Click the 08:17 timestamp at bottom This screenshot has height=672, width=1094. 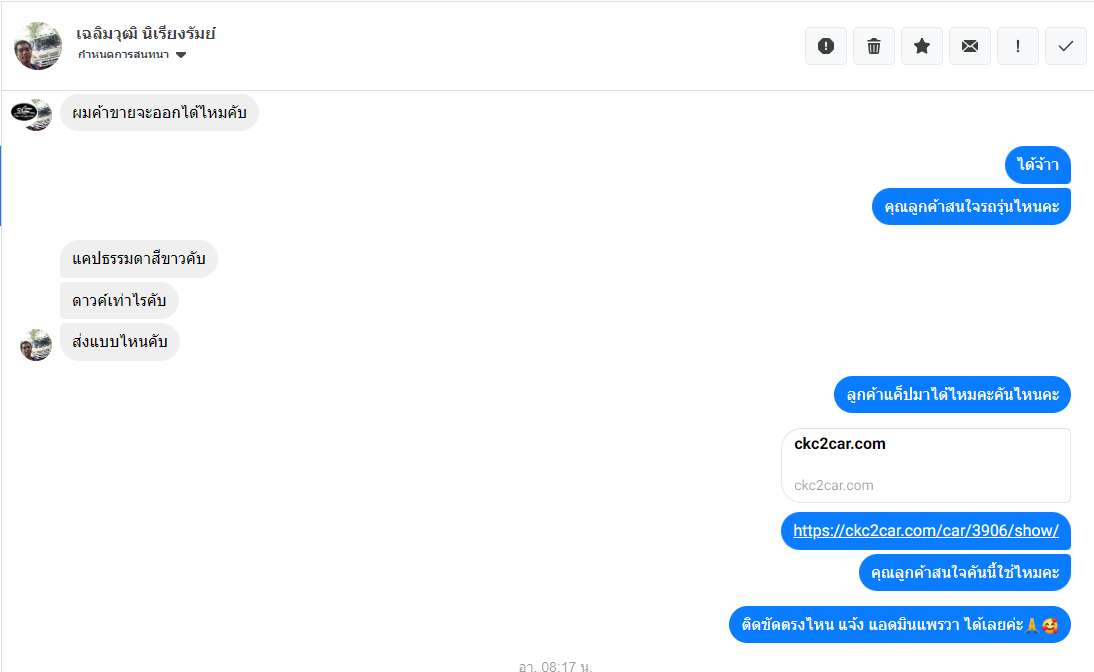point(555,666)
